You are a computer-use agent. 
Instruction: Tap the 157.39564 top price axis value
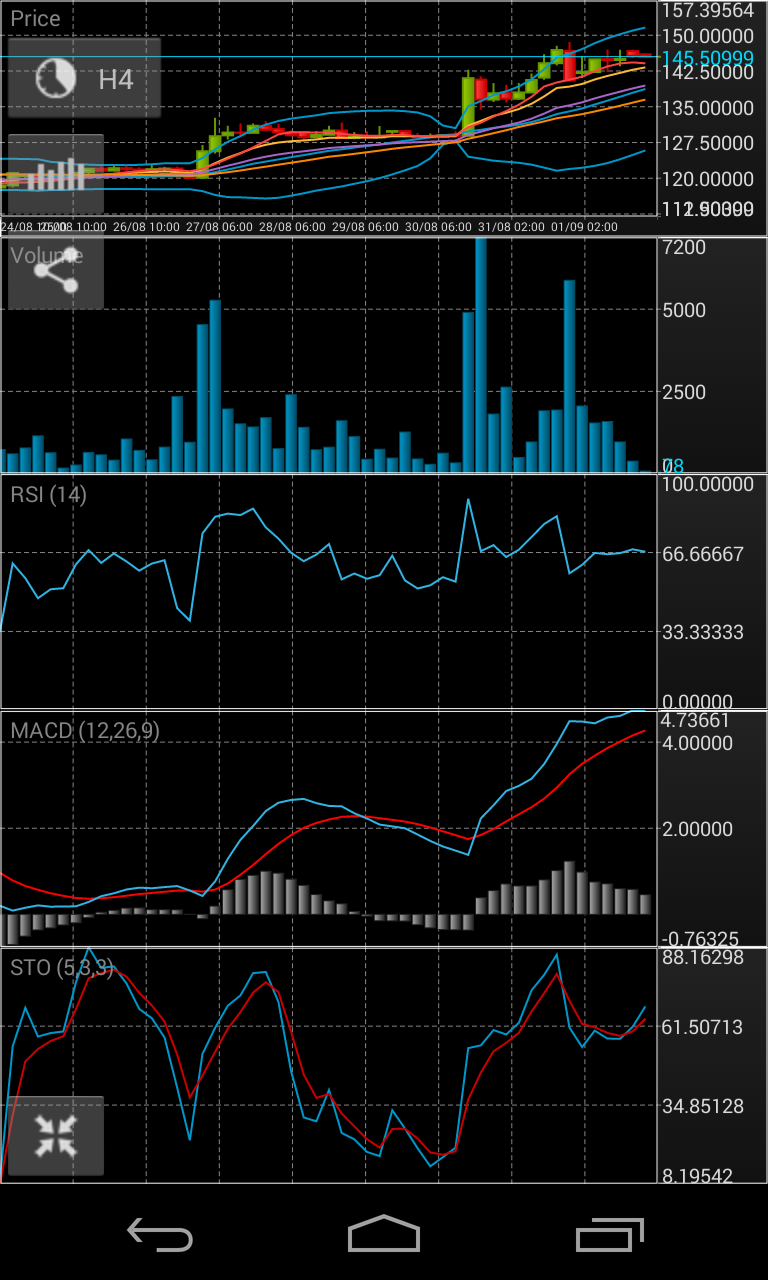[x=708, y=11]
